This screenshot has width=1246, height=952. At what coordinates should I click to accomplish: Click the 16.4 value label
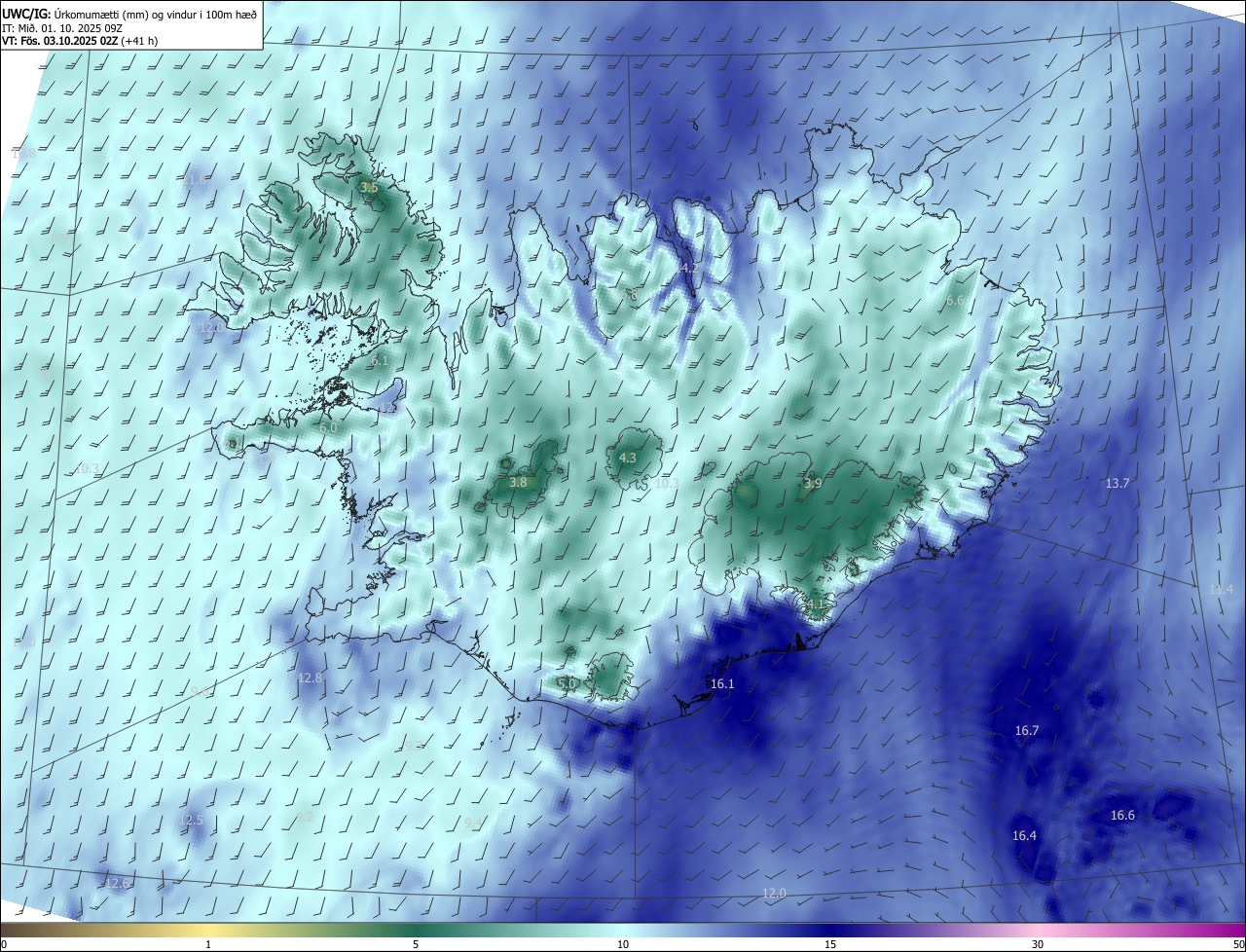(x=1024, y=835)
